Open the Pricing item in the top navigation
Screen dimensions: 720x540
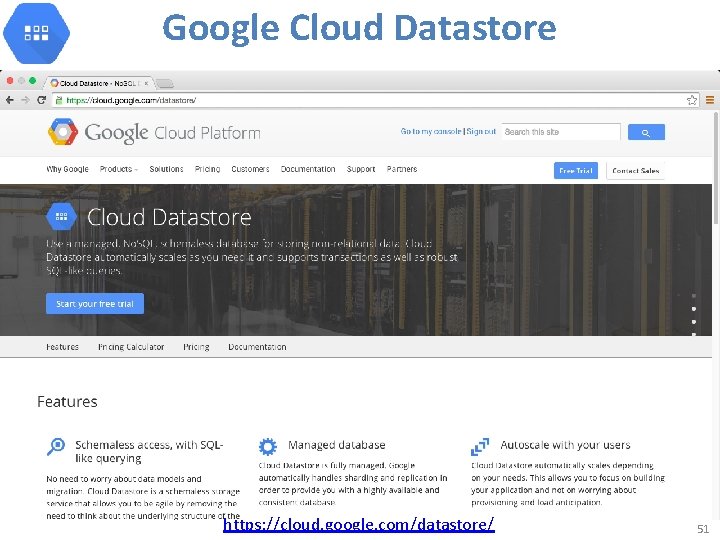pos(207,169)
